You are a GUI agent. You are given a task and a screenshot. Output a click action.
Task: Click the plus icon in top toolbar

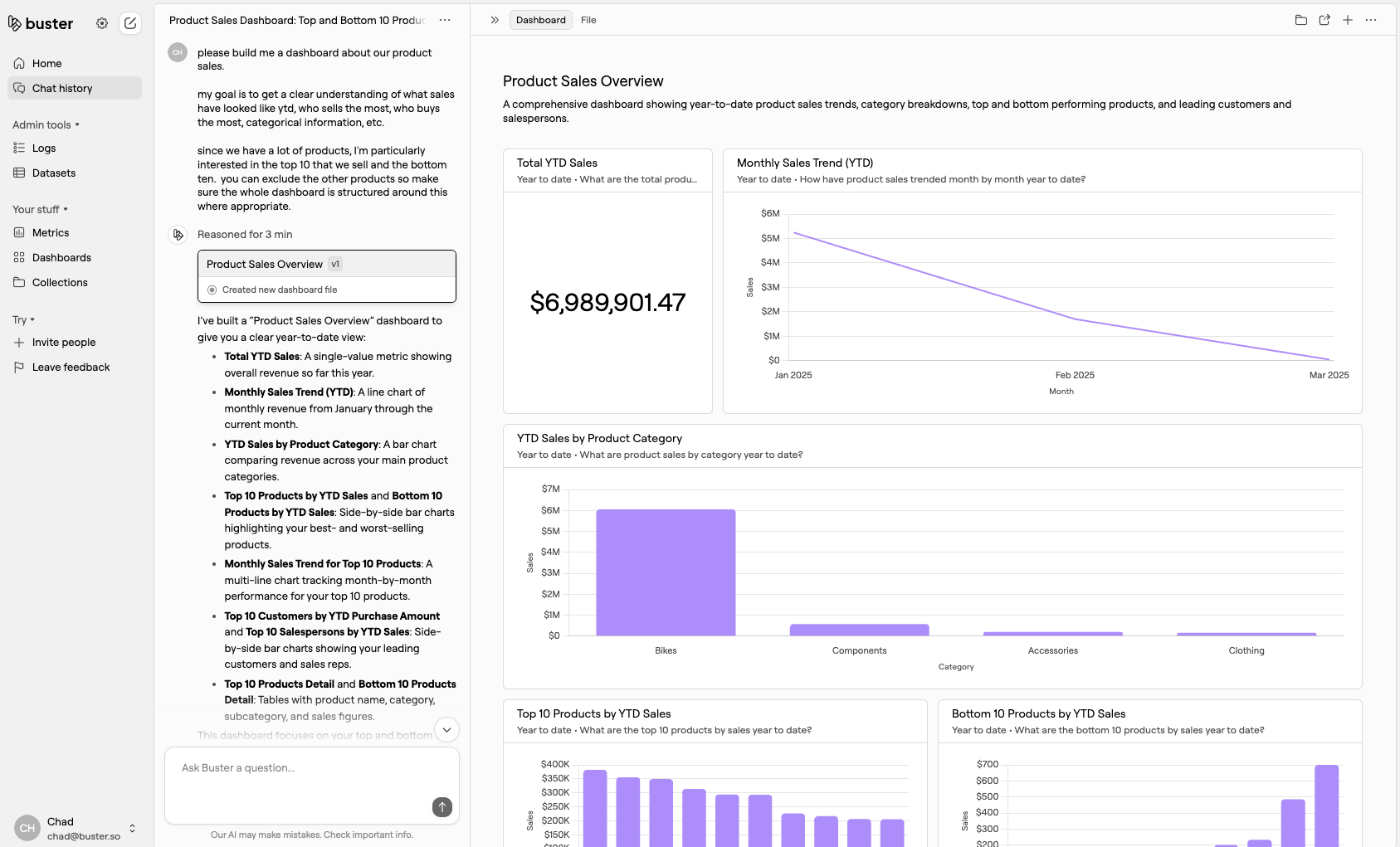(1348, 20)
